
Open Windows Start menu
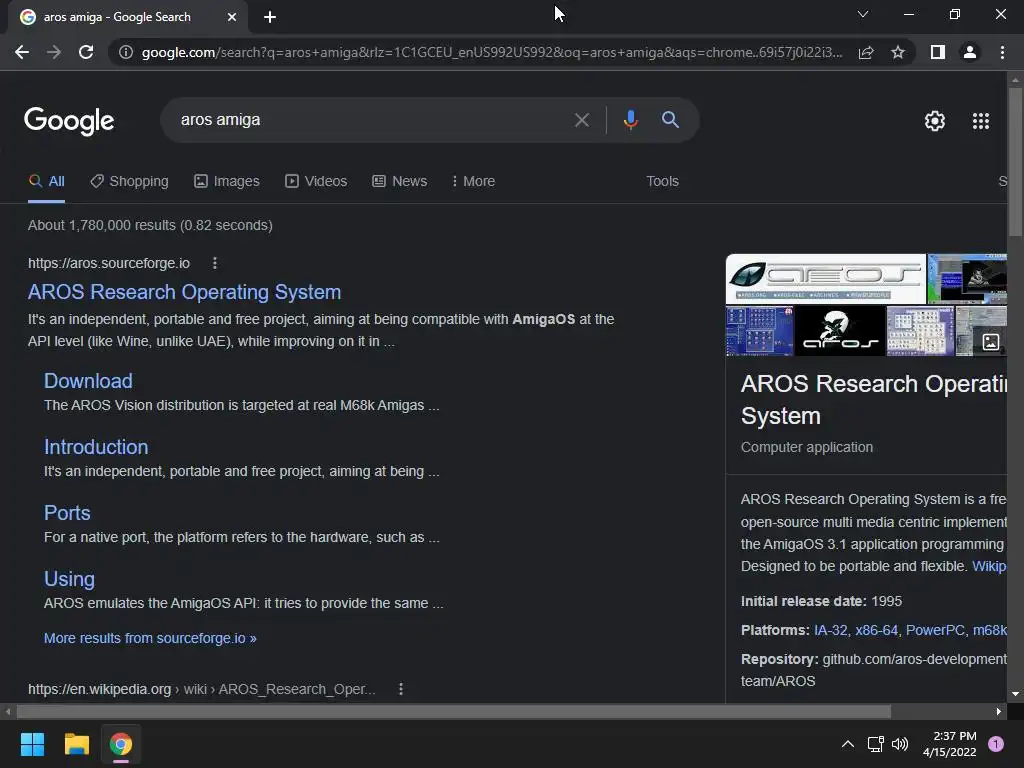32,744
